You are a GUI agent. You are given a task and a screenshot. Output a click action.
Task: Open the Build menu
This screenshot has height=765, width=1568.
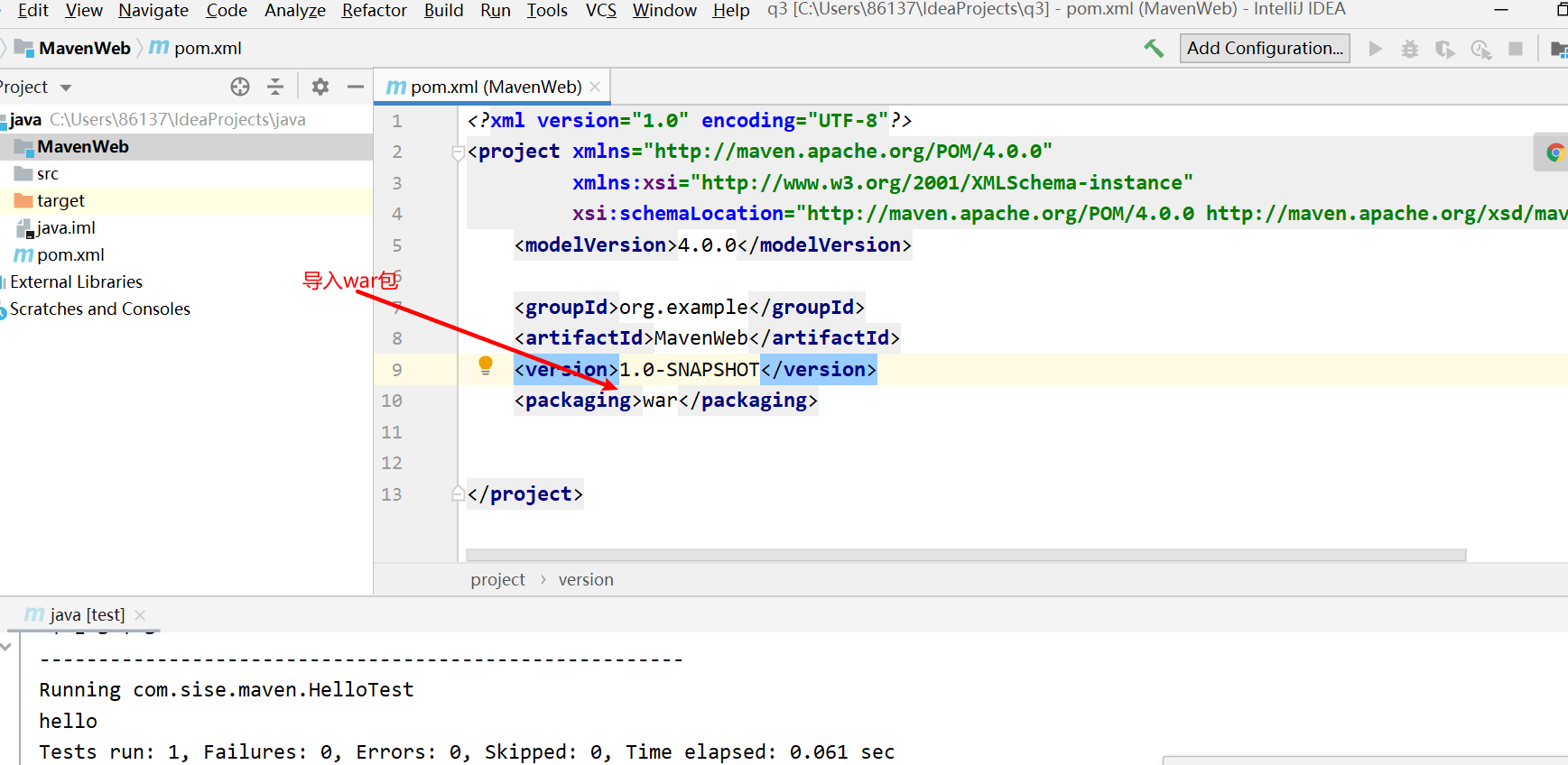(444, 10)
